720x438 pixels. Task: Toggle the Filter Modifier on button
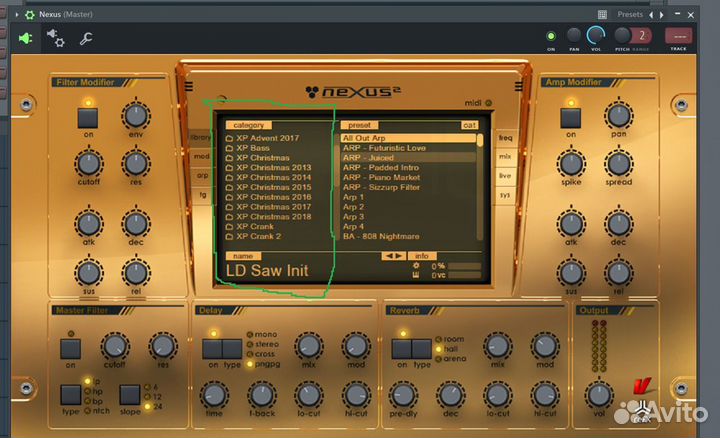88,118
